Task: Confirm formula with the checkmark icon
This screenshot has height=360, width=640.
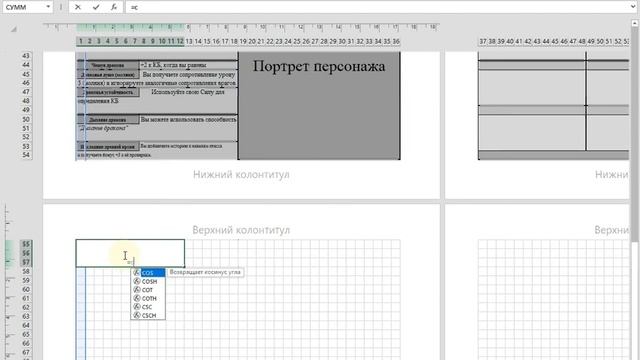Action: point(96,7)
